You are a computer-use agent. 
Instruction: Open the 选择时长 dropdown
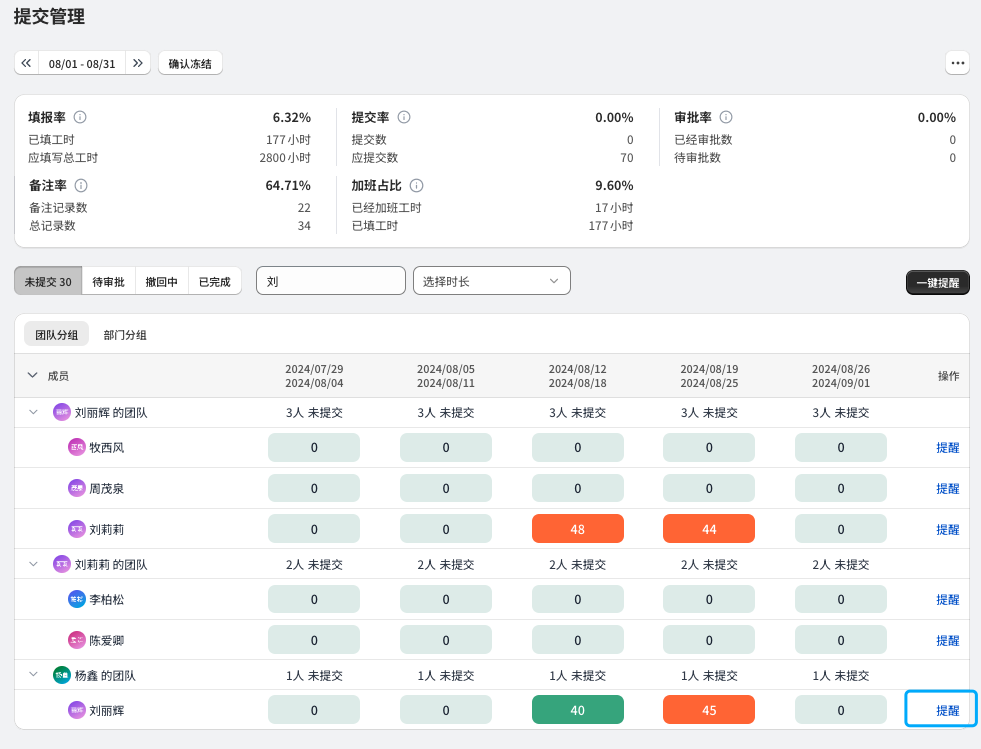click(492, 281)
